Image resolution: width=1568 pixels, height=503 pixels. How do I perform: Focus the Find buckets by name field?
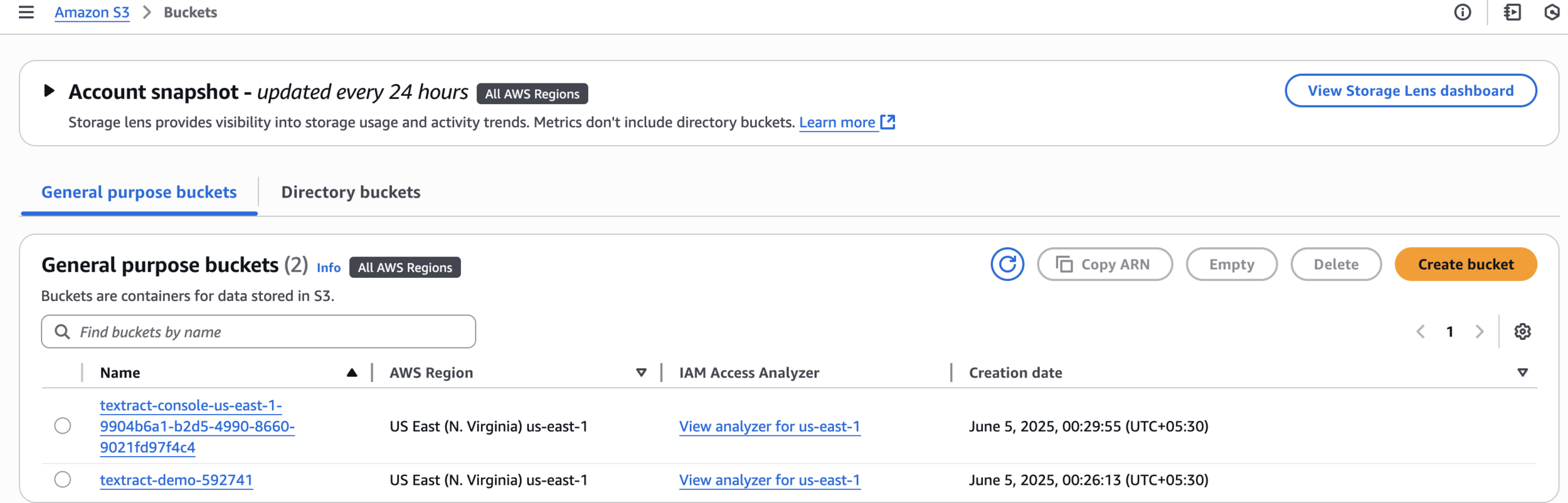coord(258,331)
